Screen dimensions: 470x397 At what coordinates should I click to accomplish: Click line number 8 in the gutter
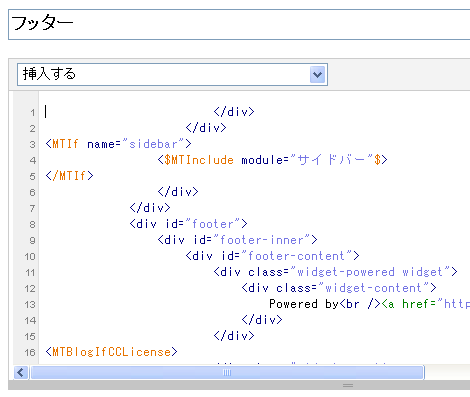(x=32, y=224)
